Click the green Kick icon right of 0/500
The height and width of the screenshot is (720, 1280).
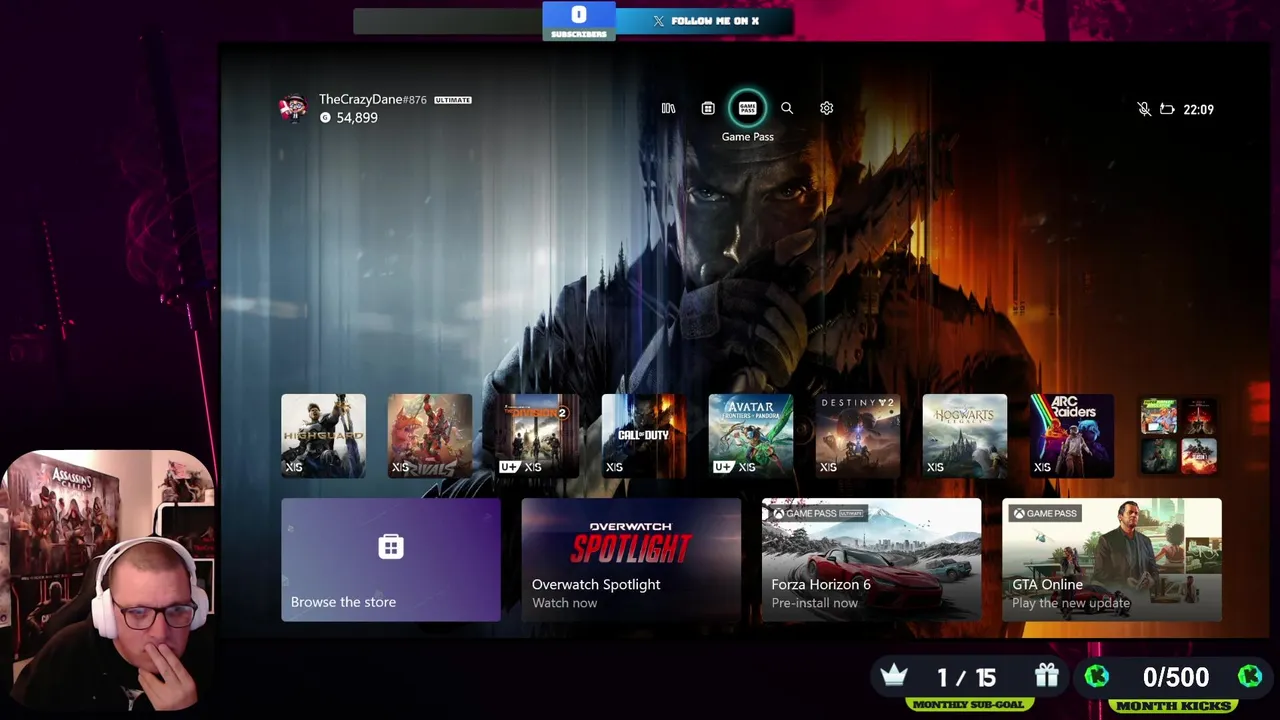(1250, 677)
